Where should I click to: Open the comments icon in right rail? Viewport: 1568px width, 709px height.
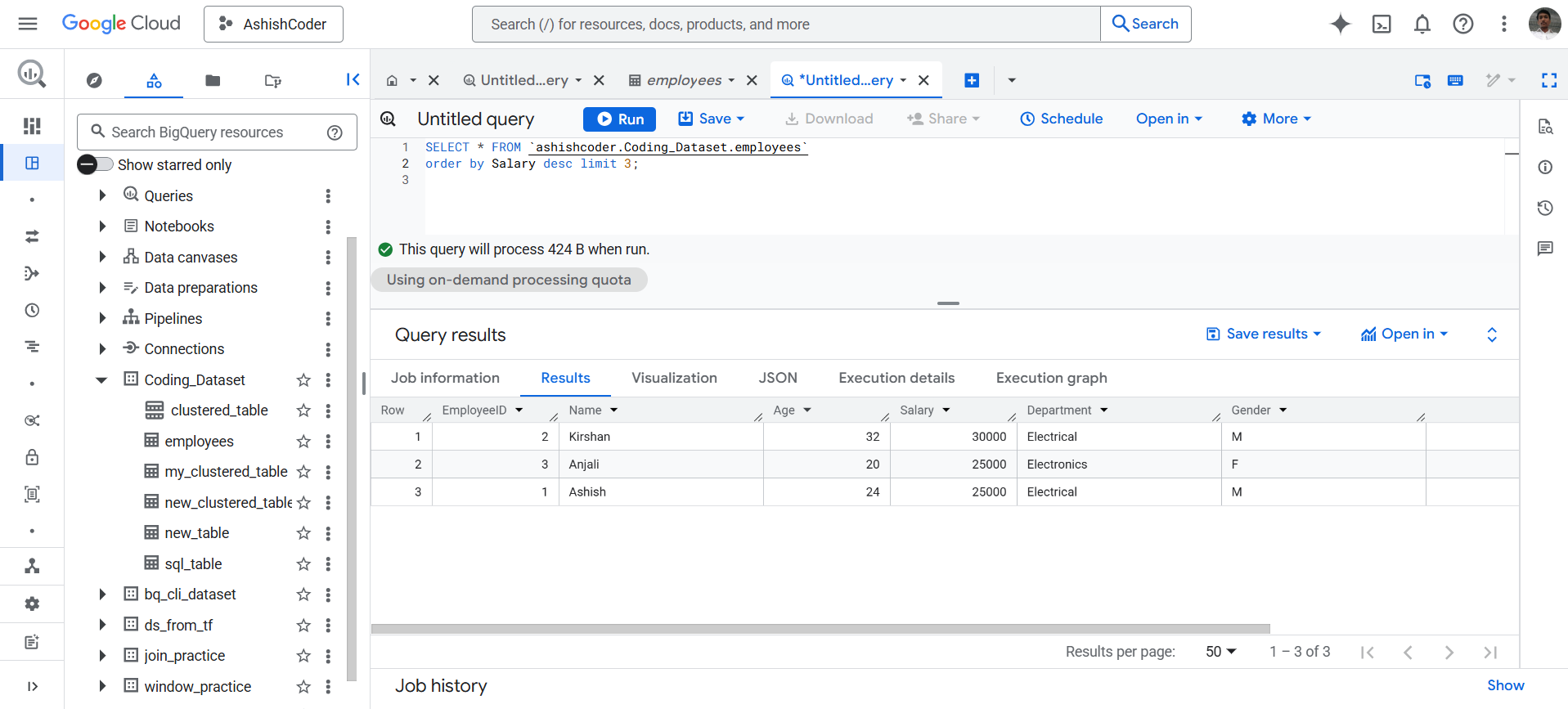(x=1545, y=249)
